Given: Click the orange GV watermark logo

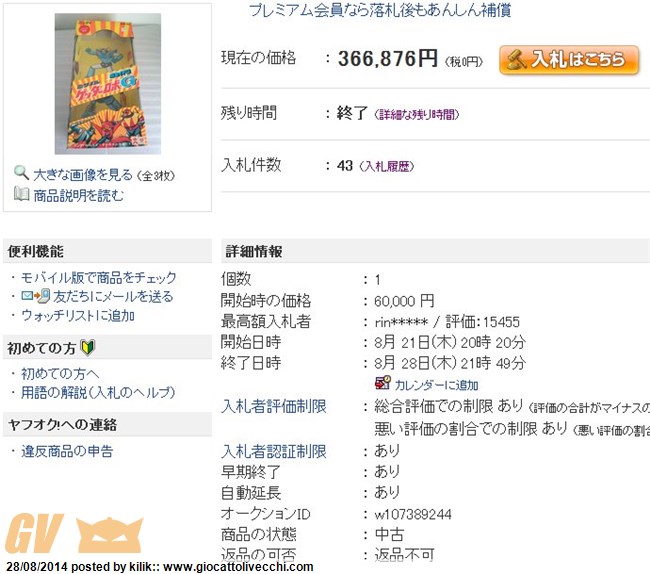Looking at the screenshot, I should click(75, 533).
